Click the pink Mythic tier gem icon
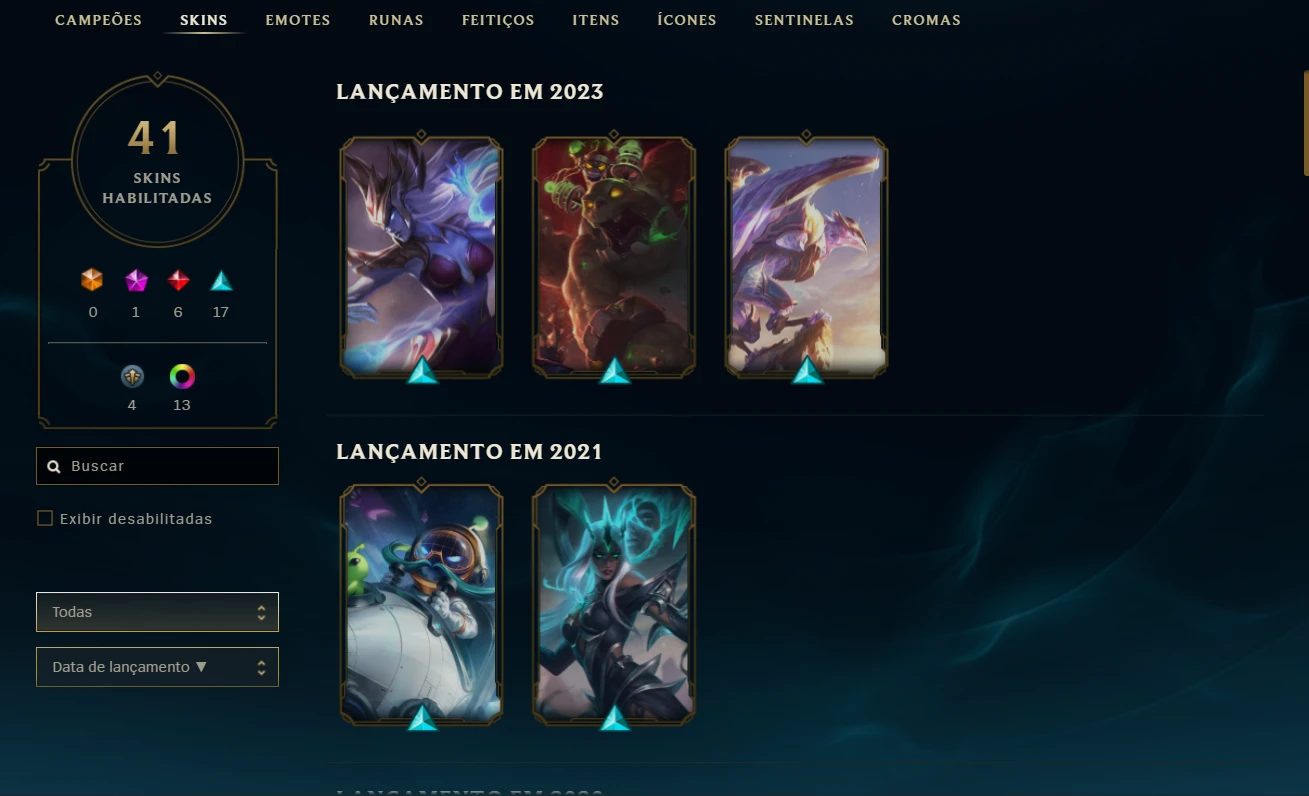This screenshot has height=796, width=1309. [136, 280]
